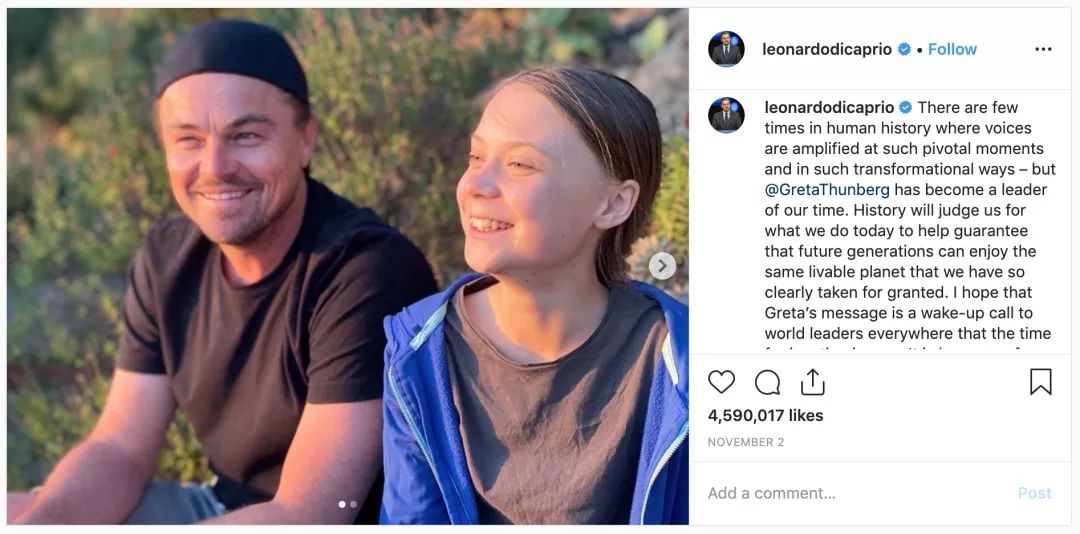Open comments via speech bubble icon

767,382
